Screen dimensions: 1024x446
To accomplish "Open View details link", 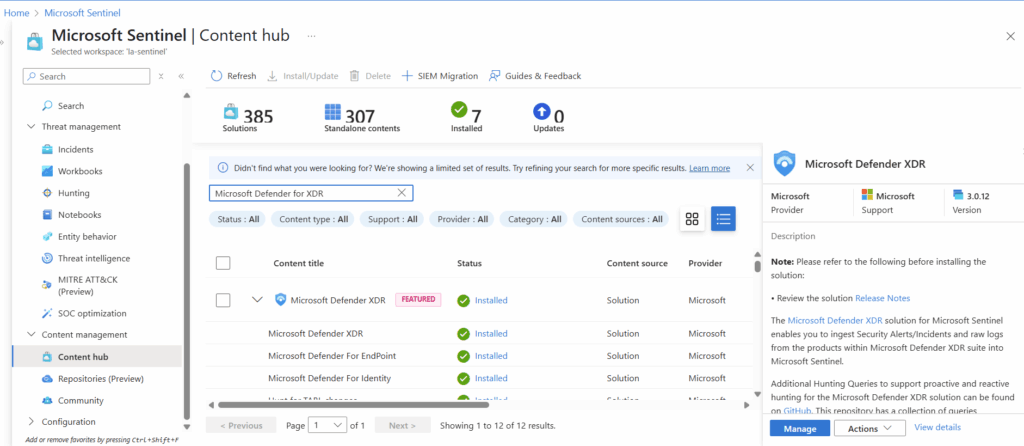I will (x=937, y=427).
